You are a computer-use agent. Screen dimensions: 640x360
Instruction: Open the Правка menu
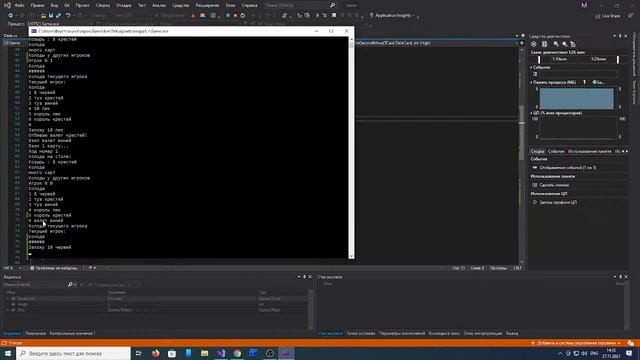(x=37, y=5)
